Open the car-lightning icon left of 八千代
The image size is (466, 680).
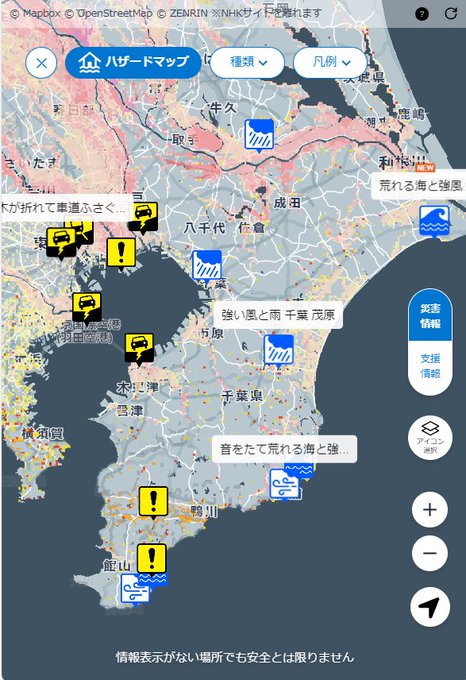coord(143,218)
